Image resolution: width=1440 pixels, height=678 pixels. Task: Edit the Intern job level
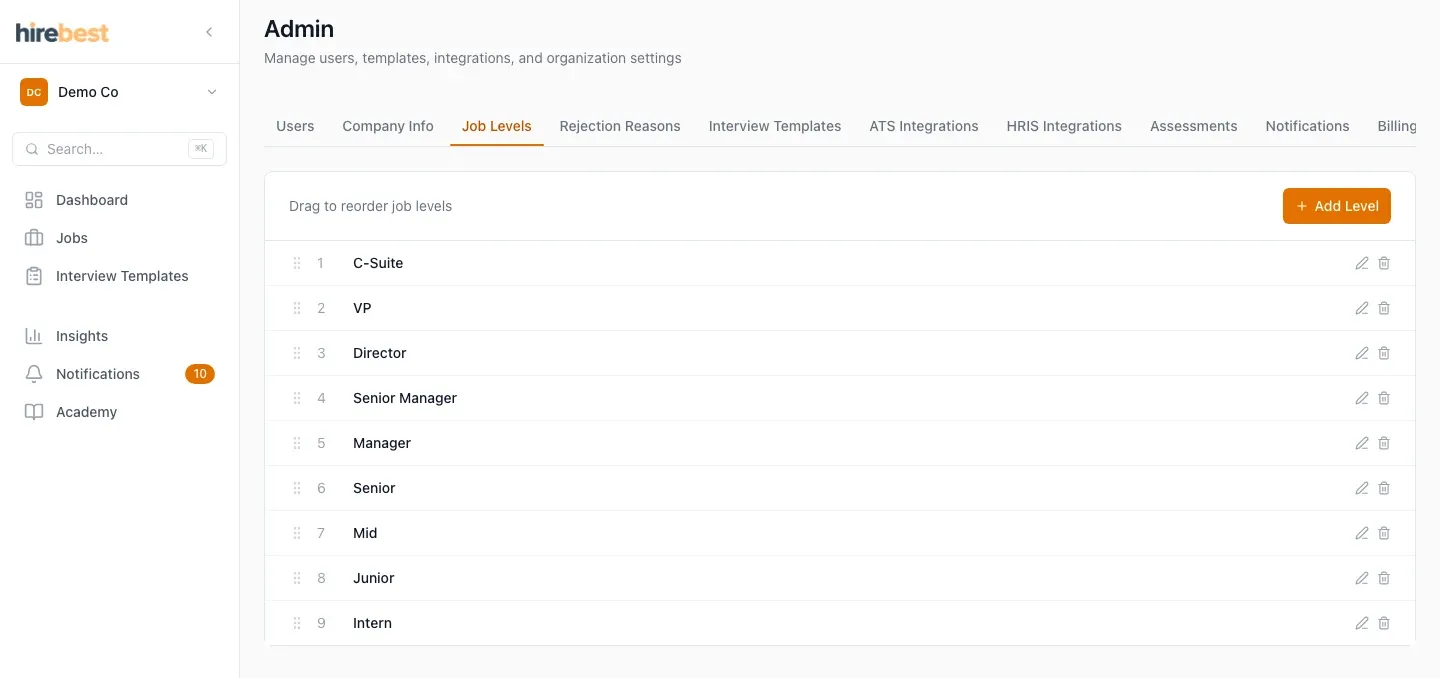[1361, 623]
